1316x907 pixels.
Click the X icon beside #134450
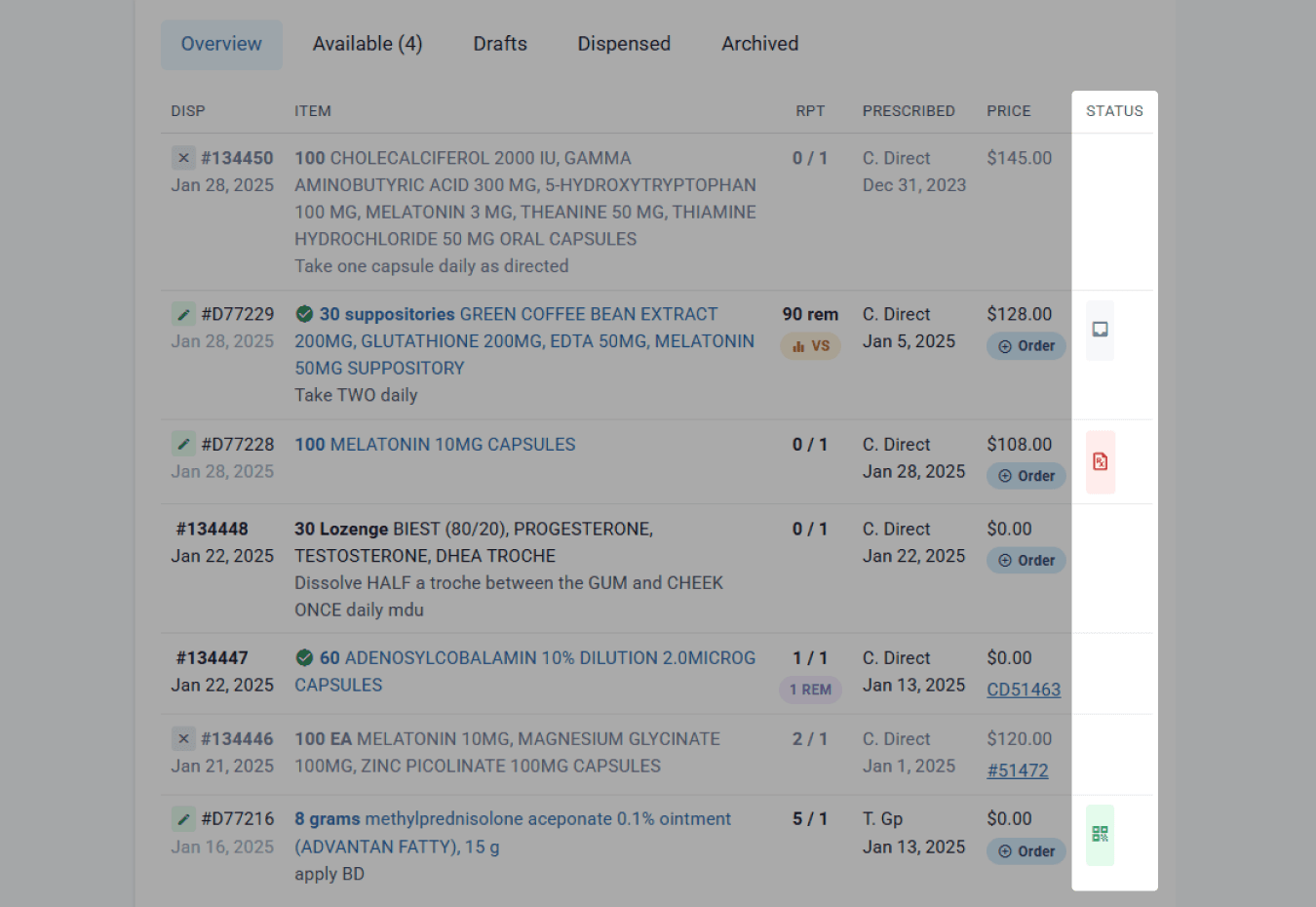[183, 158]
